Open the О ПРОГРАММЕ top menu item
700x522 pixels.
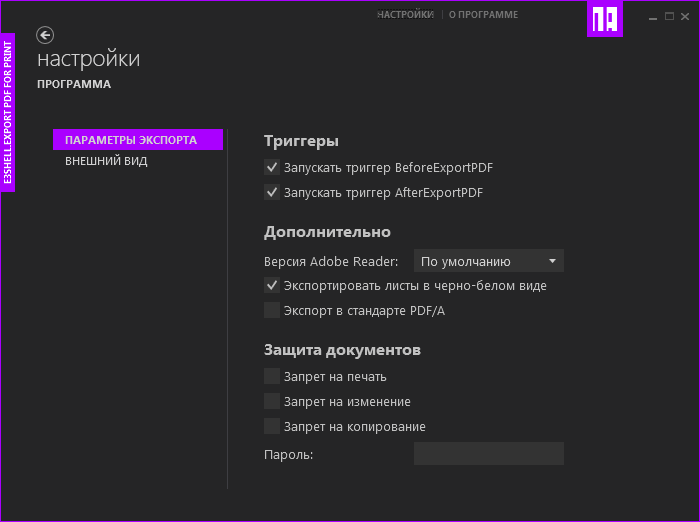point(484,15)
